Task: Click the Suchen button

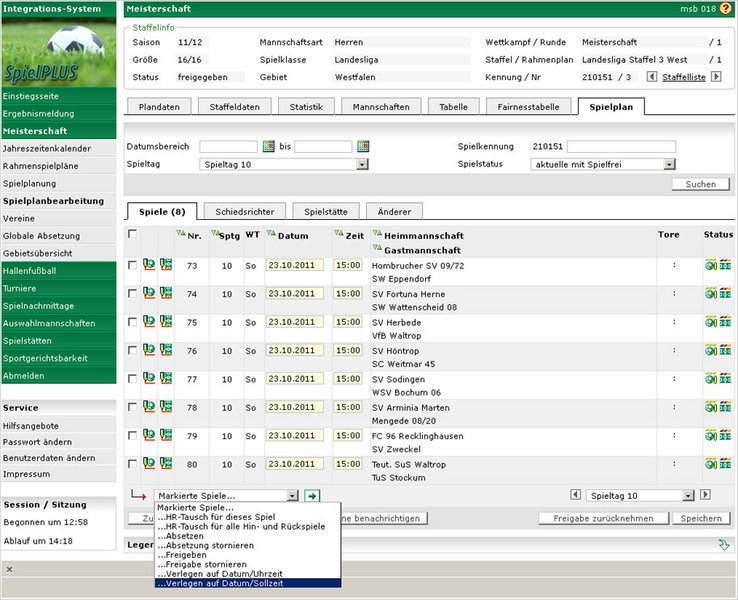Action: (x=700, y=184)
